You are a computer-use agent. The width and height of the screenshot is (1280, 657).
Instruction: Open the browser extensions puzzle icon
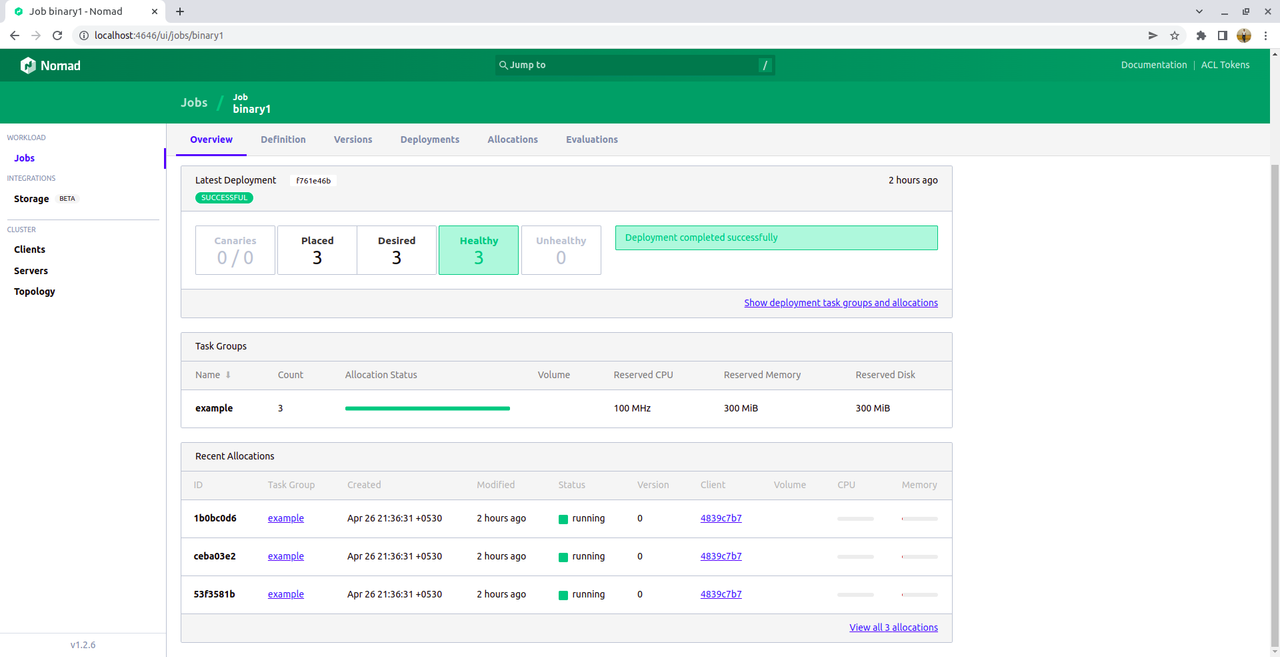[x=1201, y=35]
